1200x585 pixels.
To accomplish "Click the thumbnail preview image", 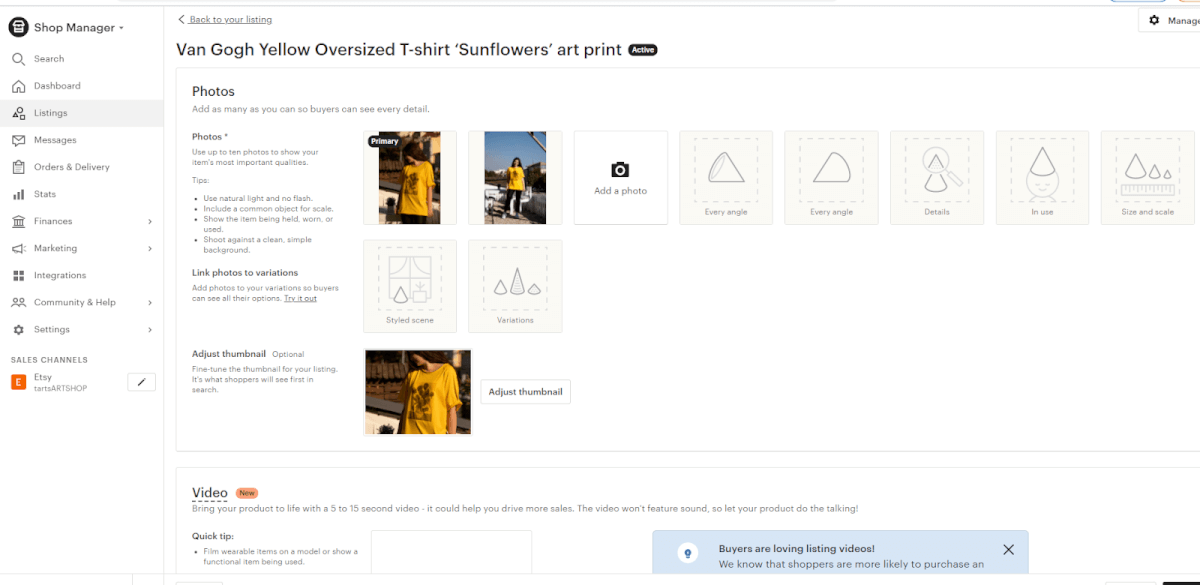I will pyautogui.click(x=418, y=392).
